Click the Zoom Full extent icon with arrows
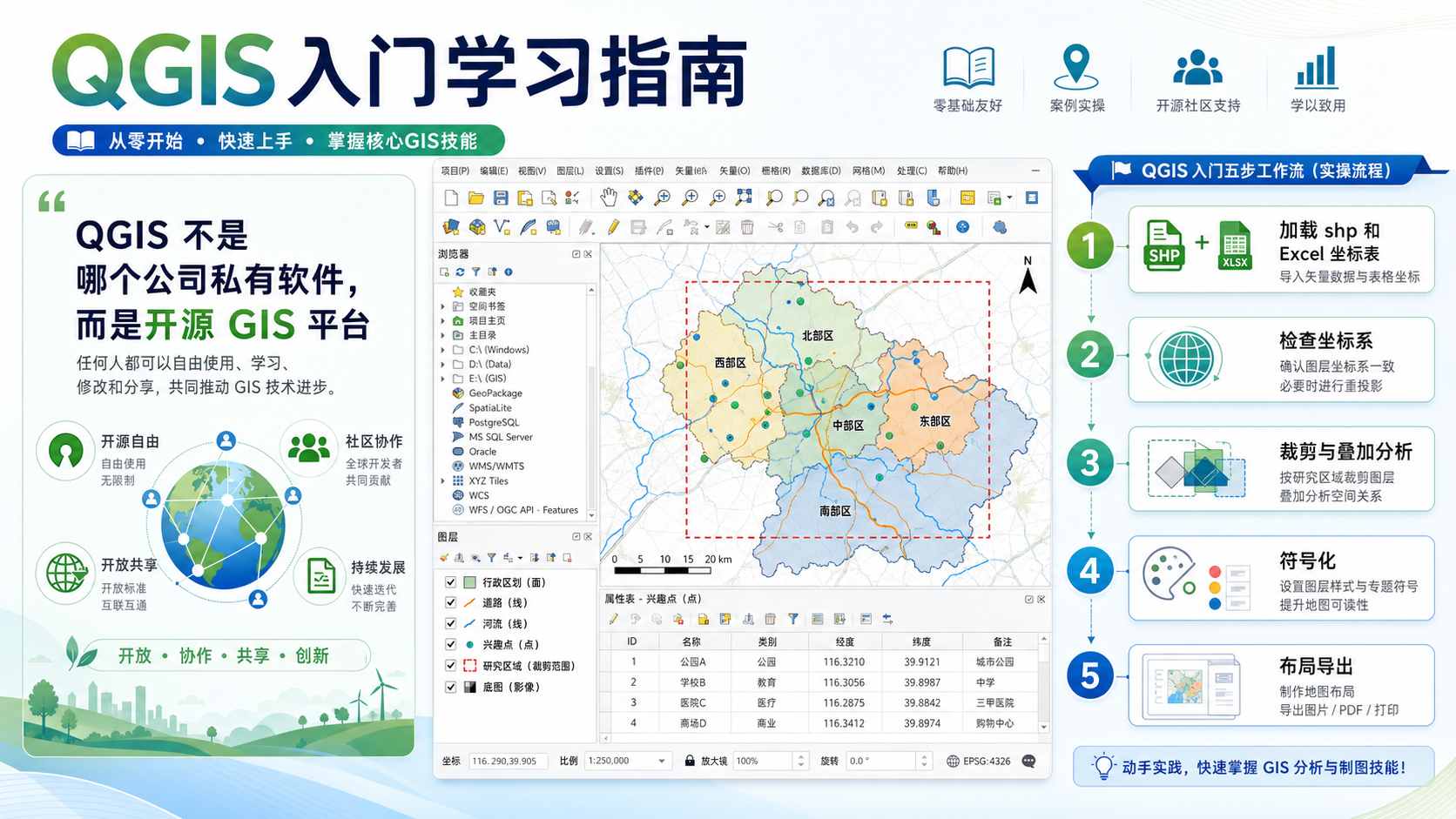 744,198
